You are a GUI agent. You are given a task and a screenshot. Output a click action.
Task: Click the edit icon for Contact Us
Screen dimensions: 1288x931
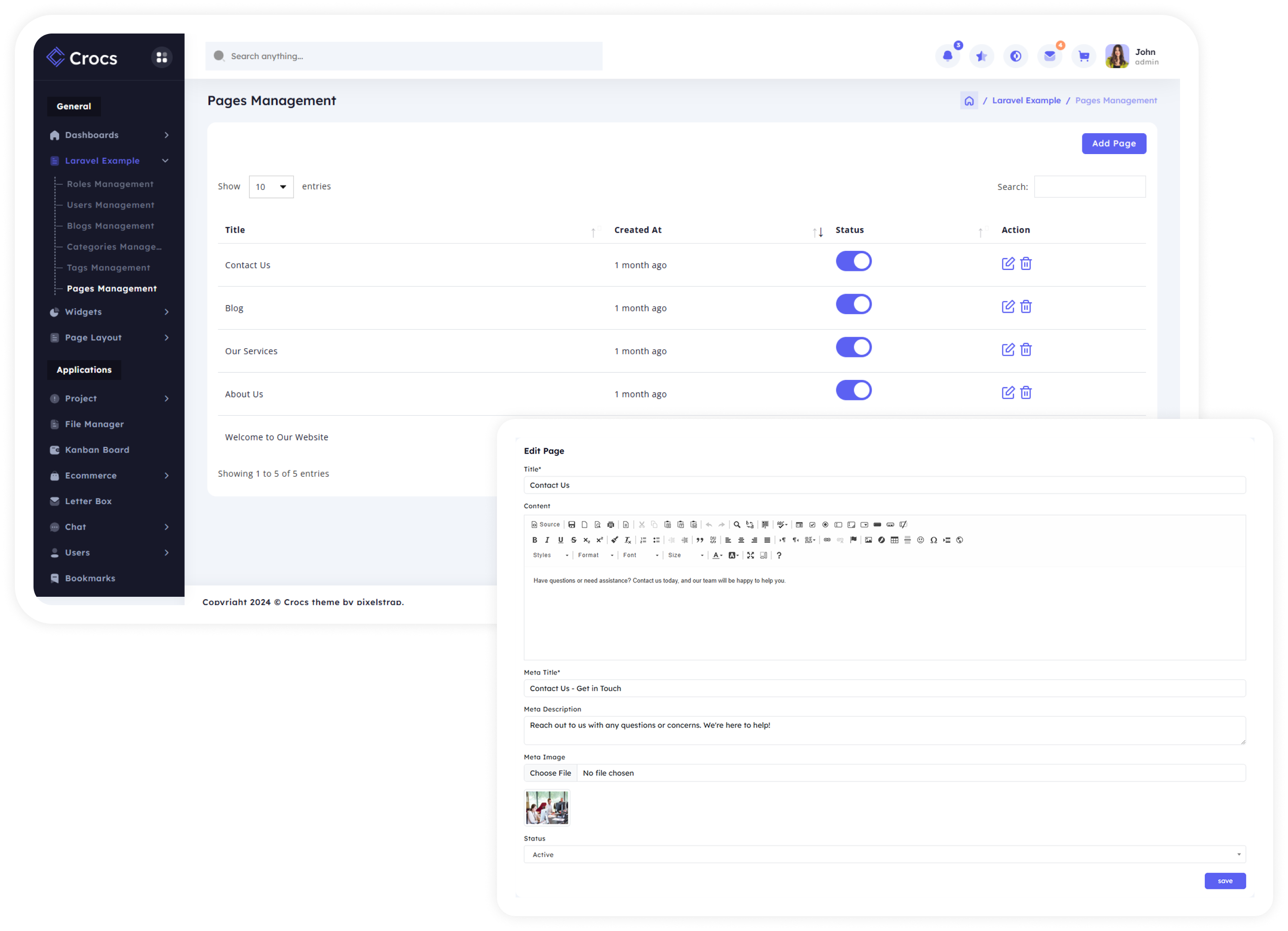[x=1007, y=263]
